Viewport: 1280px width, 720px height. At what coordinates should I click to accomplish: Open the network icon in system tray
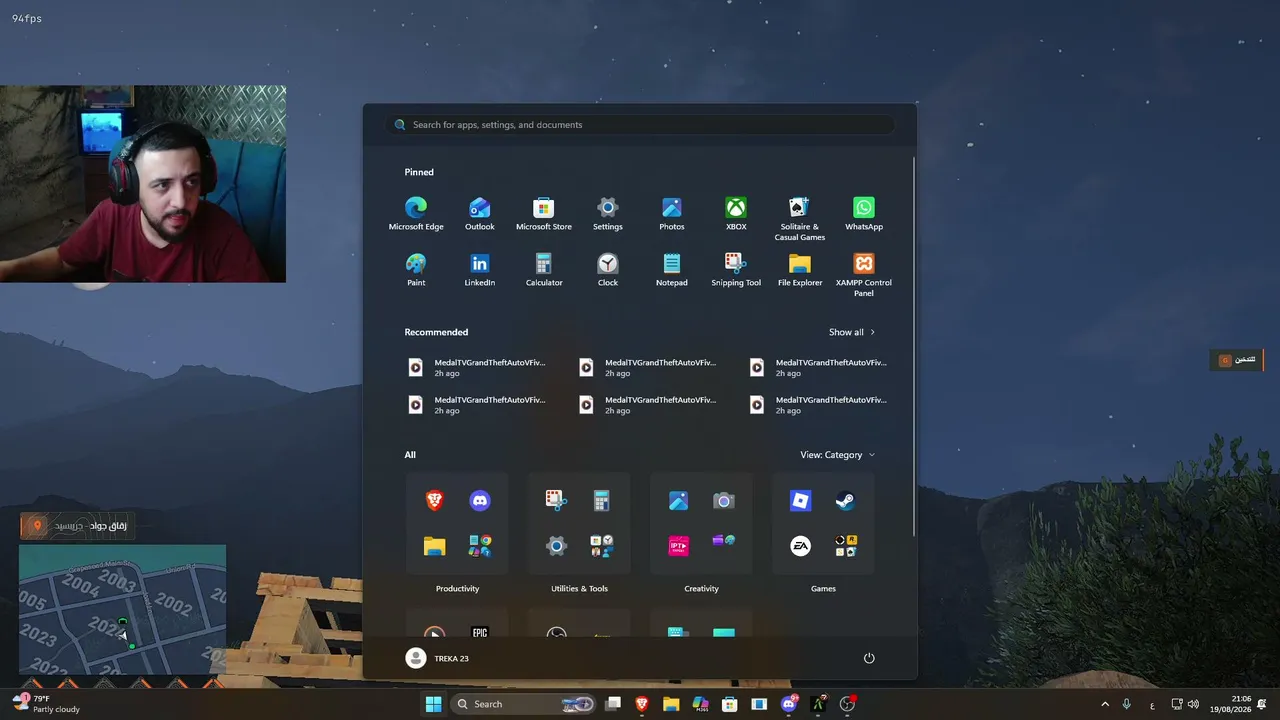(x=1177, y=704)
